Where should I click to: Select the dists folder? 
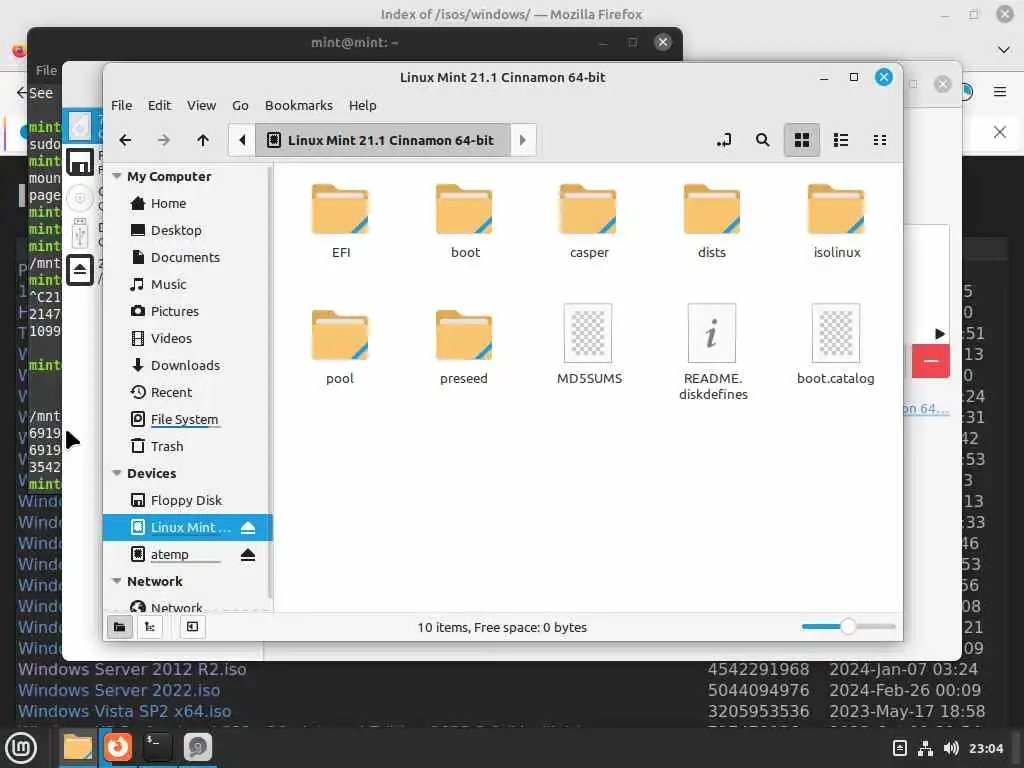pos(712,221)
